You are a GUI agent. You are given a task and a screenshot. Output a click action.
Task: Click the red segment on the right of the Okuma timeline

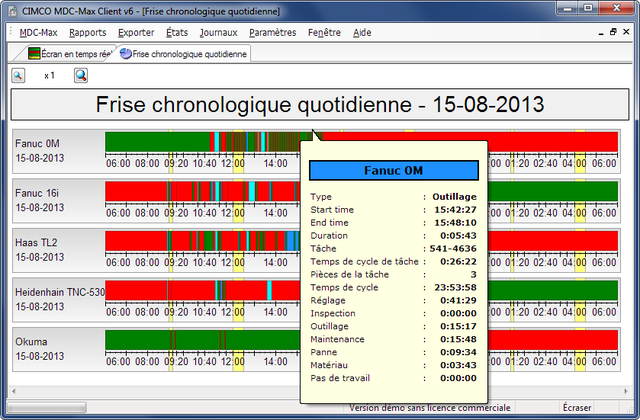coord(553,340)
